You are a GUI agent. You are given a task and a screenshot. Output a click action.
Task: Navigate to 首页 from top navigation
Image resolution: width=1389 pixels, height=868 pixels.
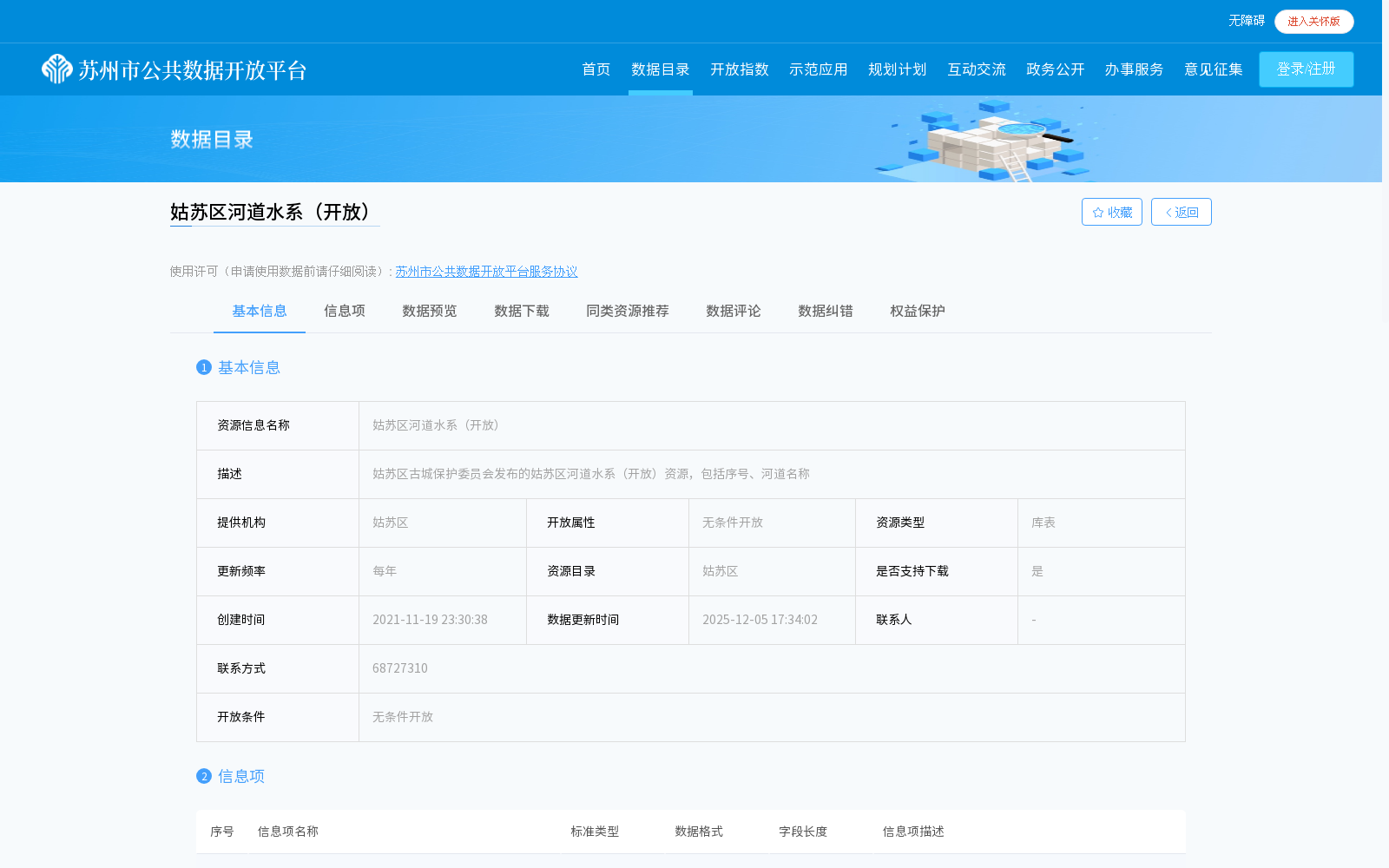click(596, 69)
